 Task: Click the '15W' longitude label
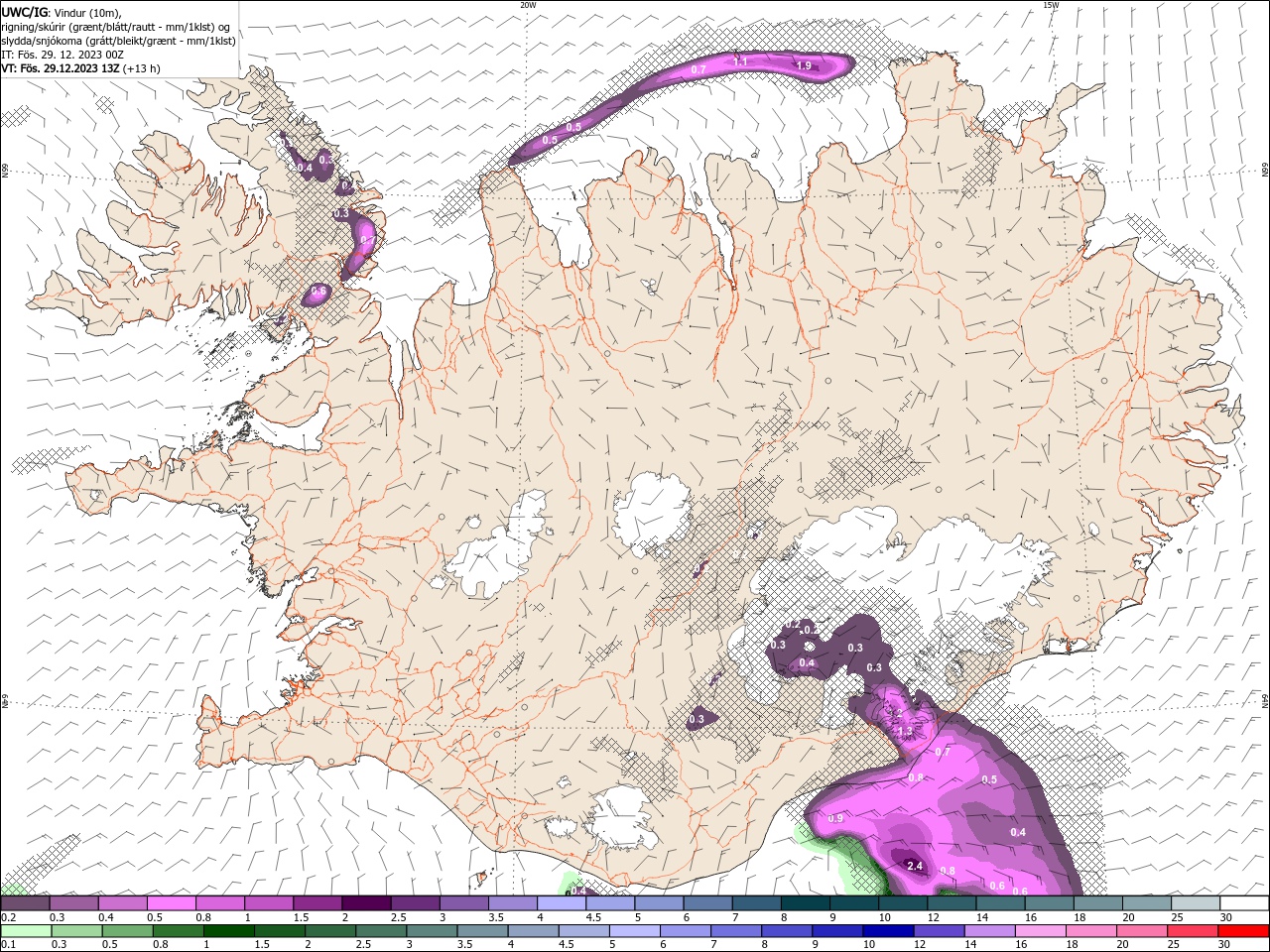pyautogui.click(x=1051, y=5)
